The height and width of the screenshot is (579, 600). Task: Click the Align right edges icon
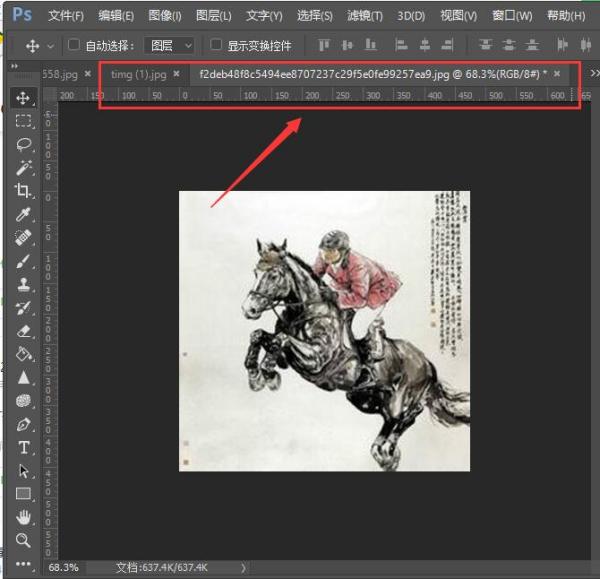click(x=447, y=45)
